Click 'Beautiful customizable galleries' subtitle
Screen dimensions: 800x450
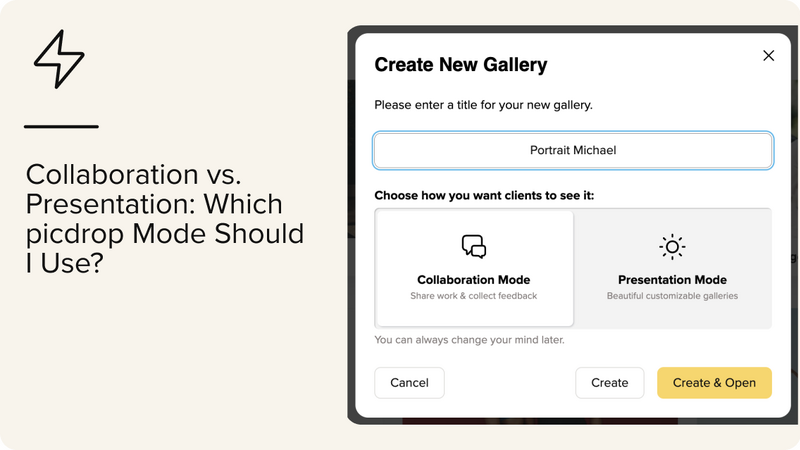[x=672, y=296]
